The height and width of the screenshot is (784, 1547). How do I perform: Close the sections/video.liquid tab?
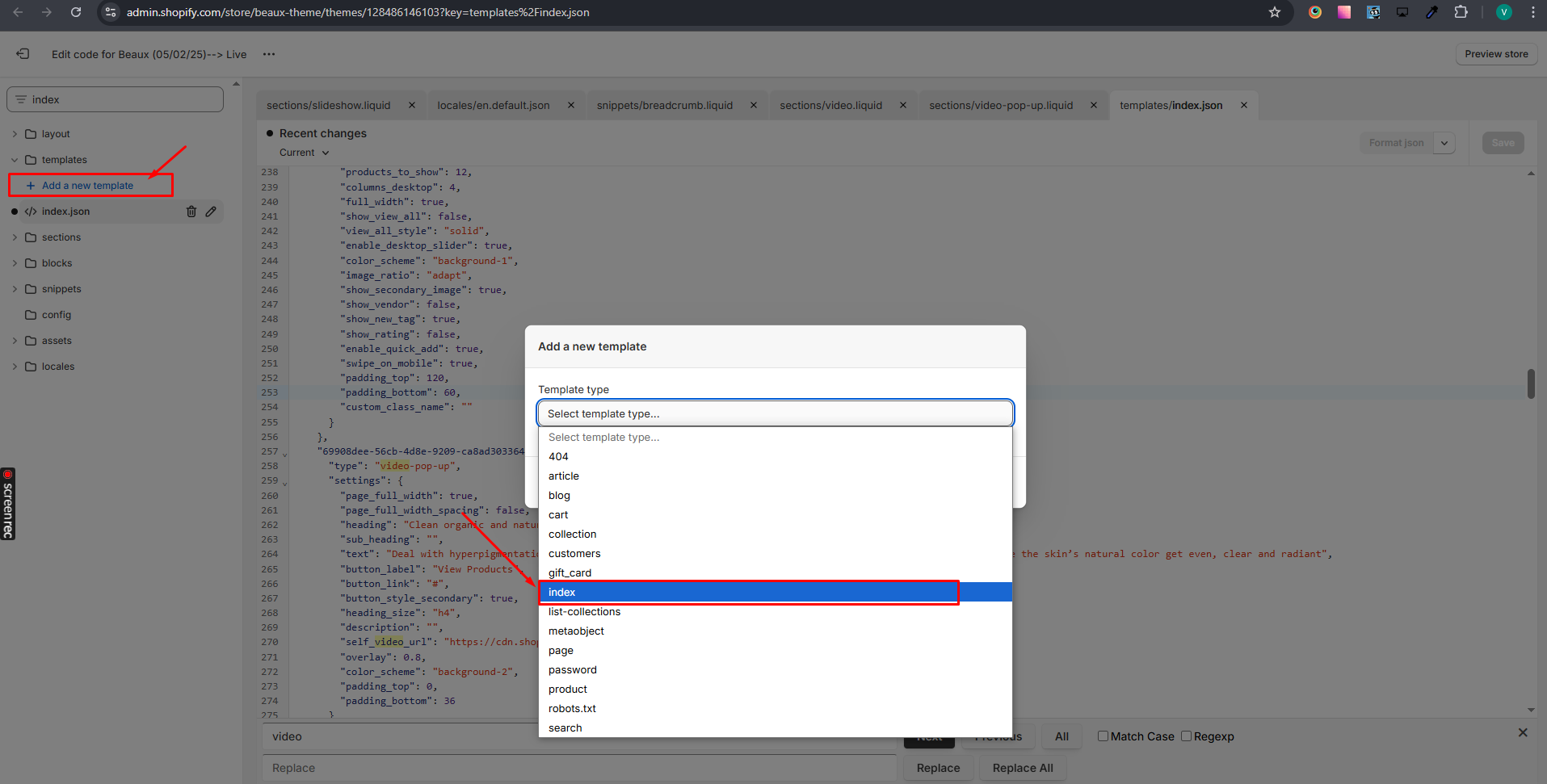coord(903,106)
